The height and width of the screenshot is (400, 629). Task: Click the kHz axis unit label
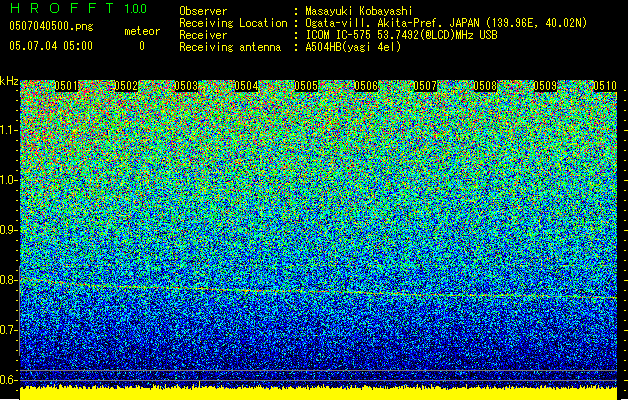click(9, 81)
